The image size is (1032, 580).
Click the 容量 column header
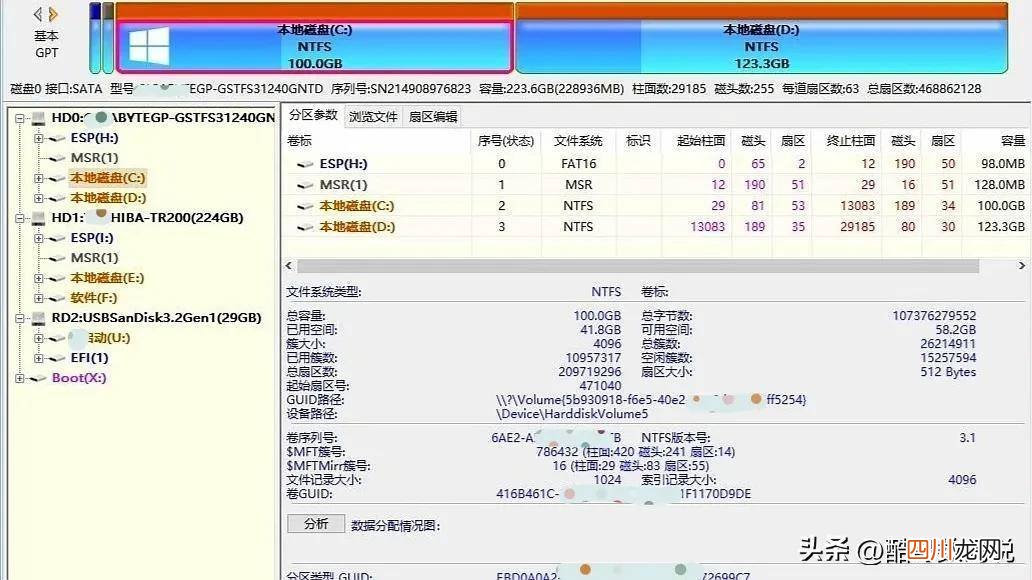(1012, 141)
